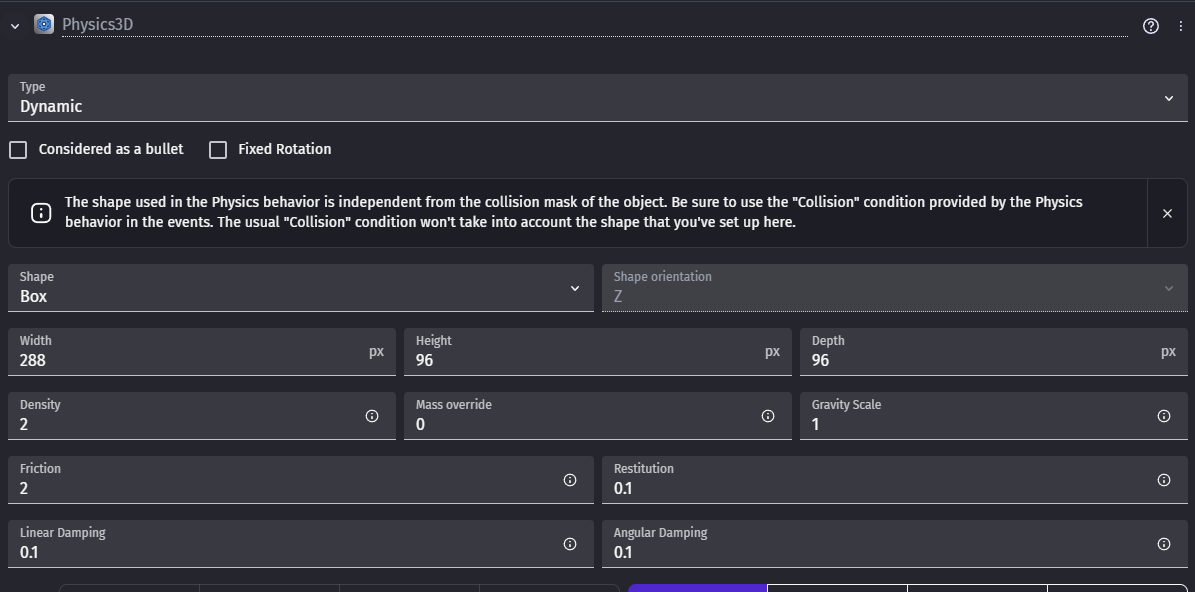The height and width of the screenshot is (592, 1195).
Task: Click the Physics3D behavior icon
Action: coord(44,25)
